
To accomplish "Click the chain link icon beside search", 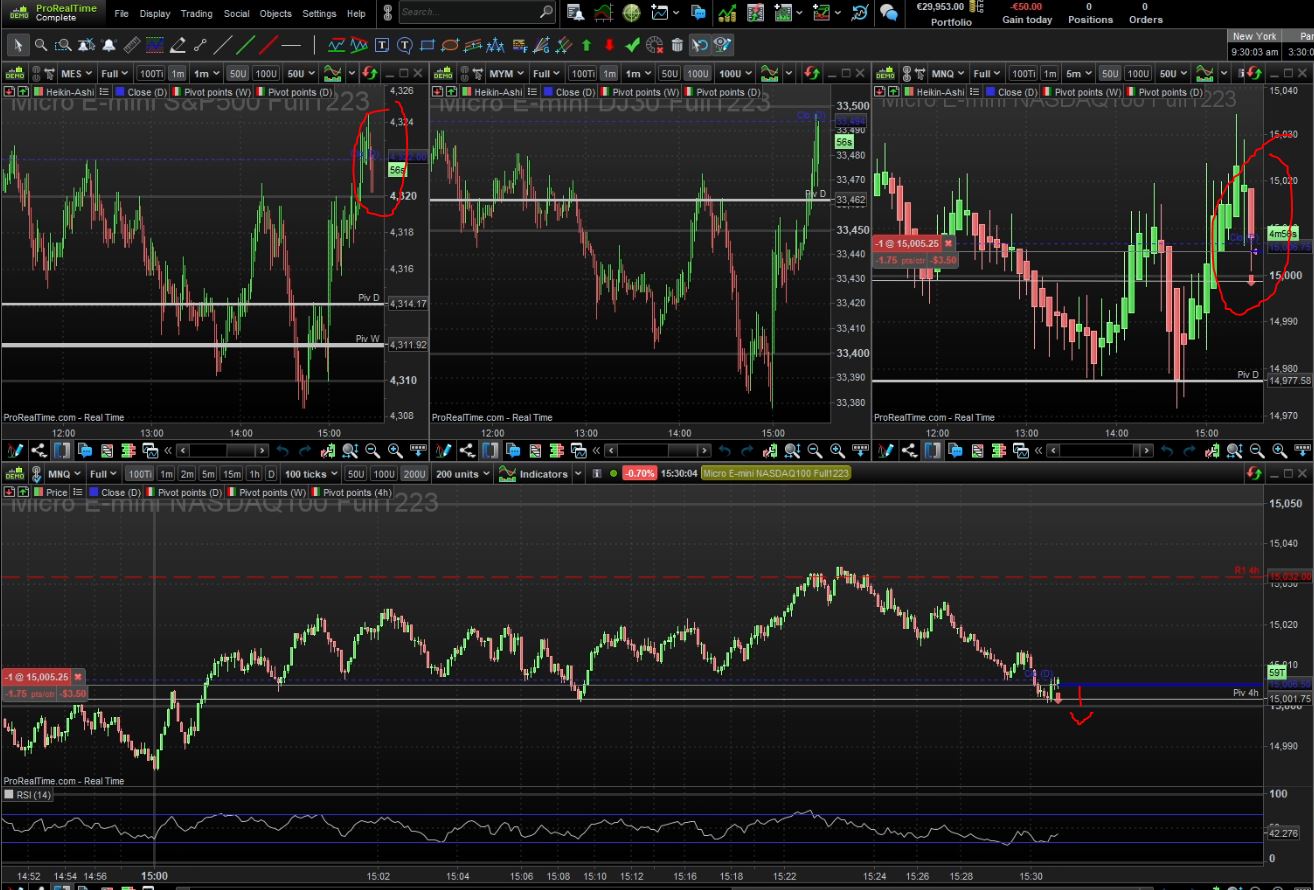I will (387, 13).
